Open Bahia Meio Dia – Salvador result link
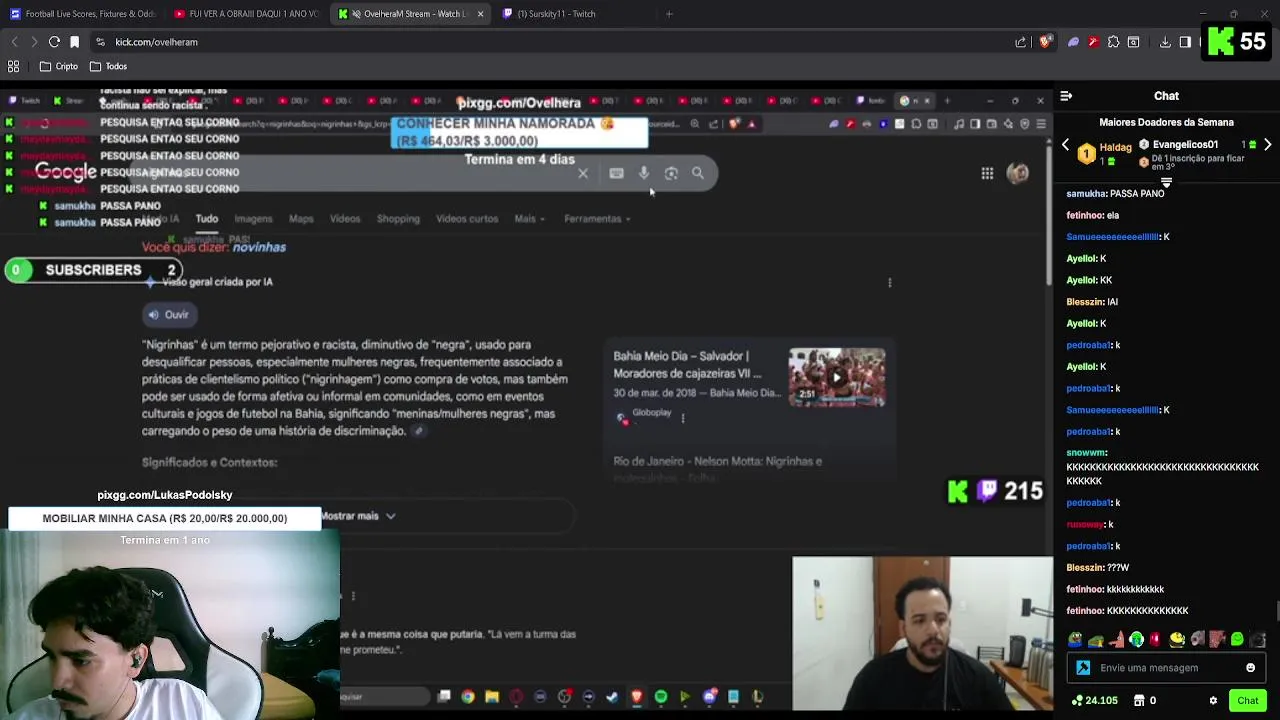1280x720 pixels. coord(688,365)
